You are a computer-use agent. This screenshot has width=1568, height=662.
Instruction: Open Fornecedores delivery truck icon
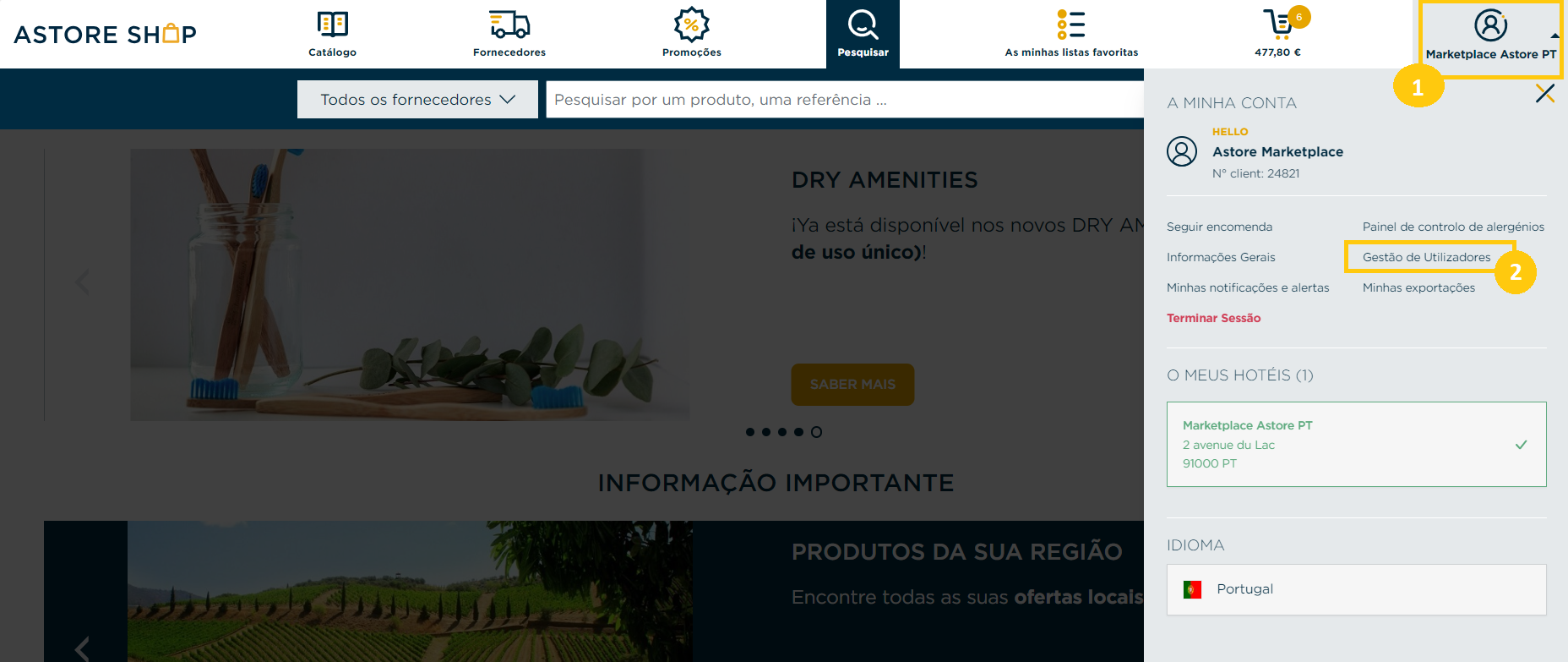point(509,25)
